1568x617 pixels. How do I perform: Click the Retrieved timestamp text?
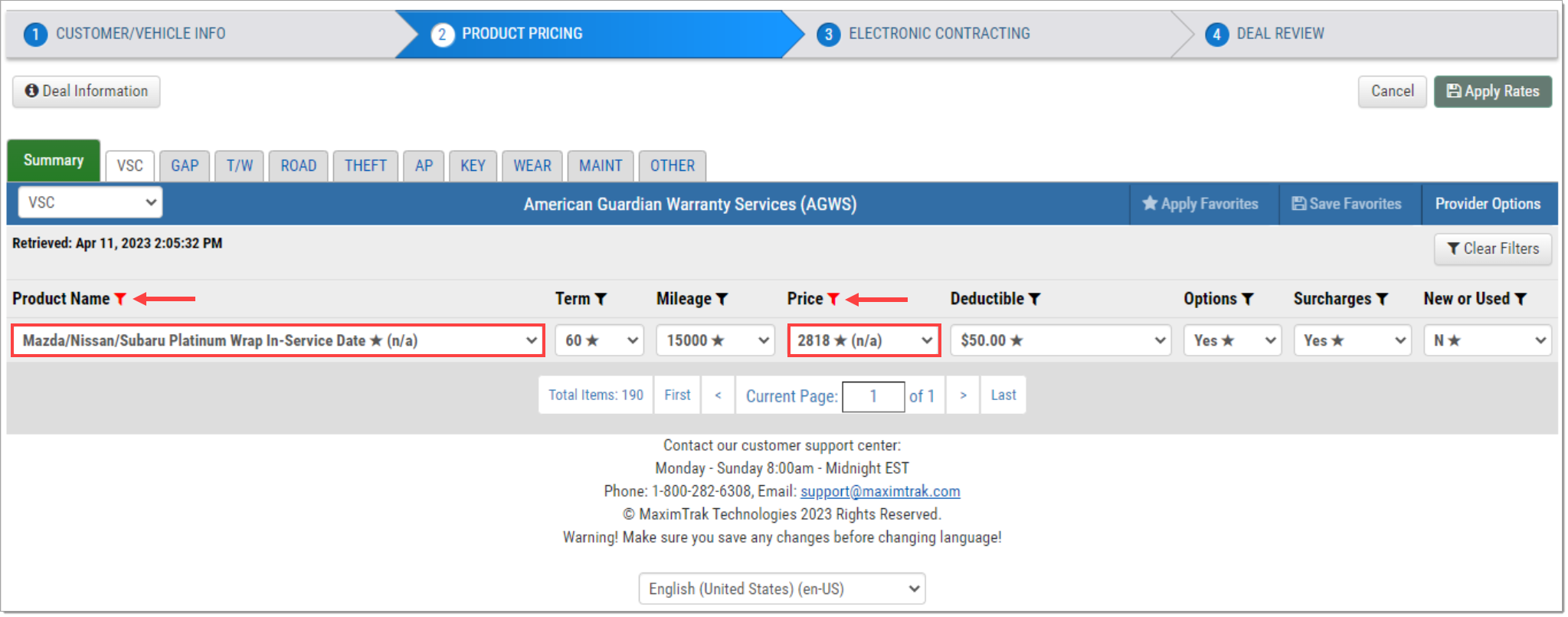[x=117, y=243]
